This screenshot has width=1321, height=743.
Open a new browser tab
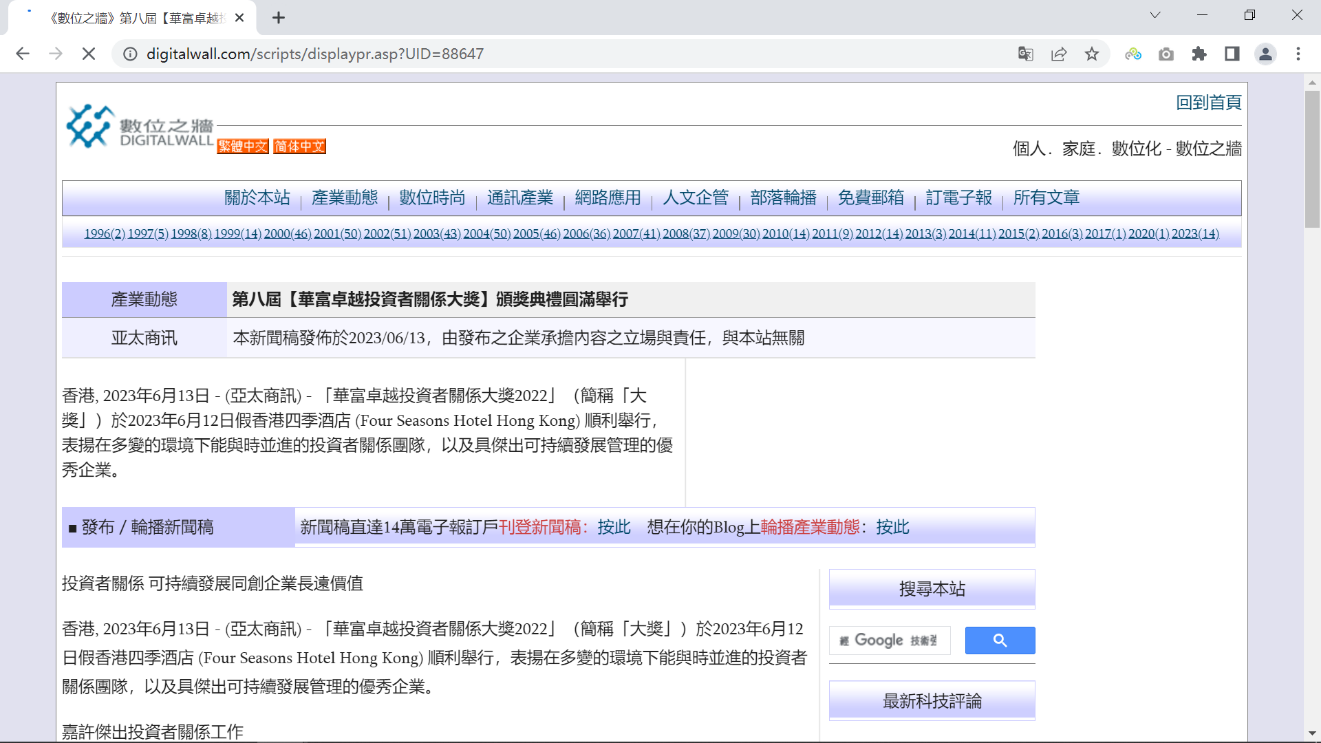pyautogui.click(x=279, y=17)
